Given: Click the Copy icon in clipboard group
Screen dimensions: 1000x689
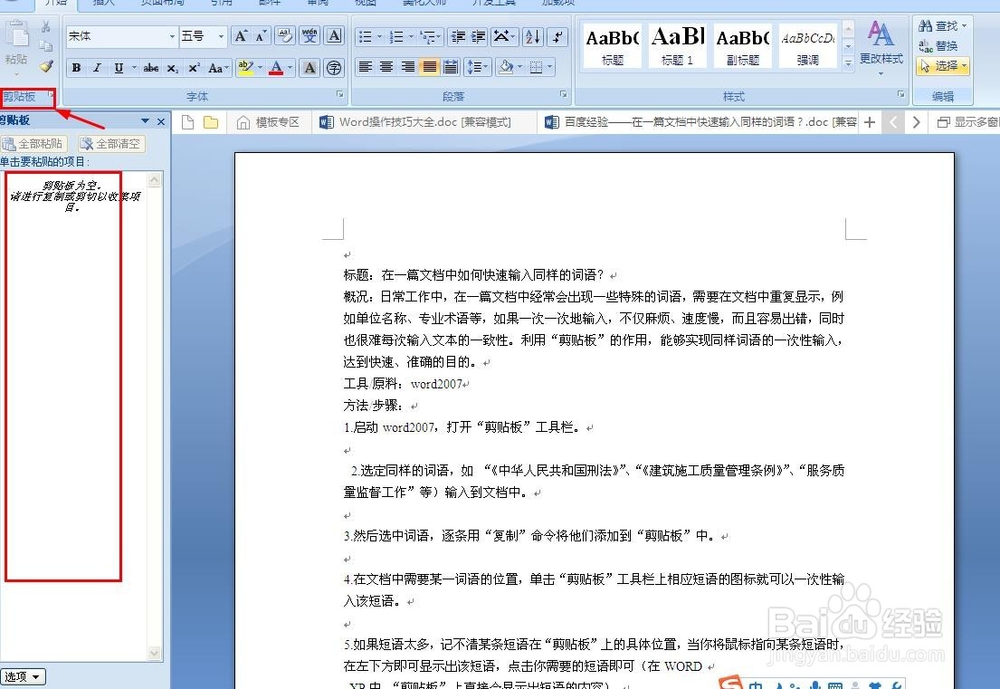Looking at the screenshot, I should pos(46,46).
